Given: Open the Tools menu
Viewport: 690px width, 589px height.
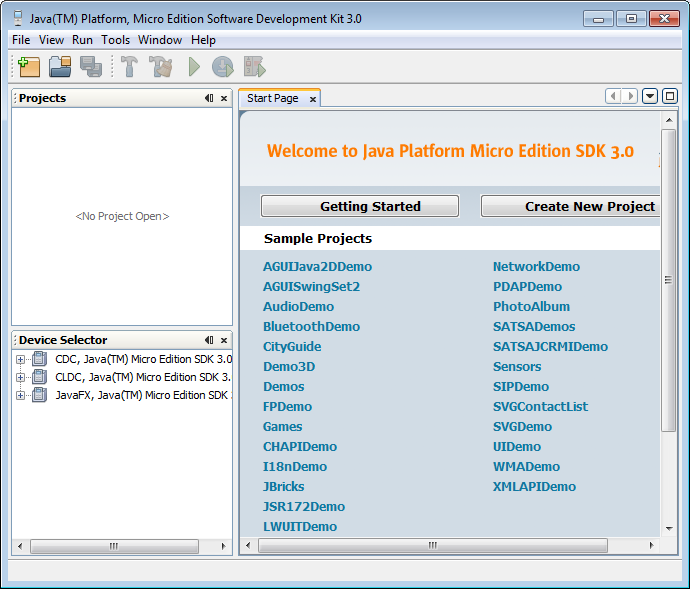Looking at the screenshot, I should point(116,40).
